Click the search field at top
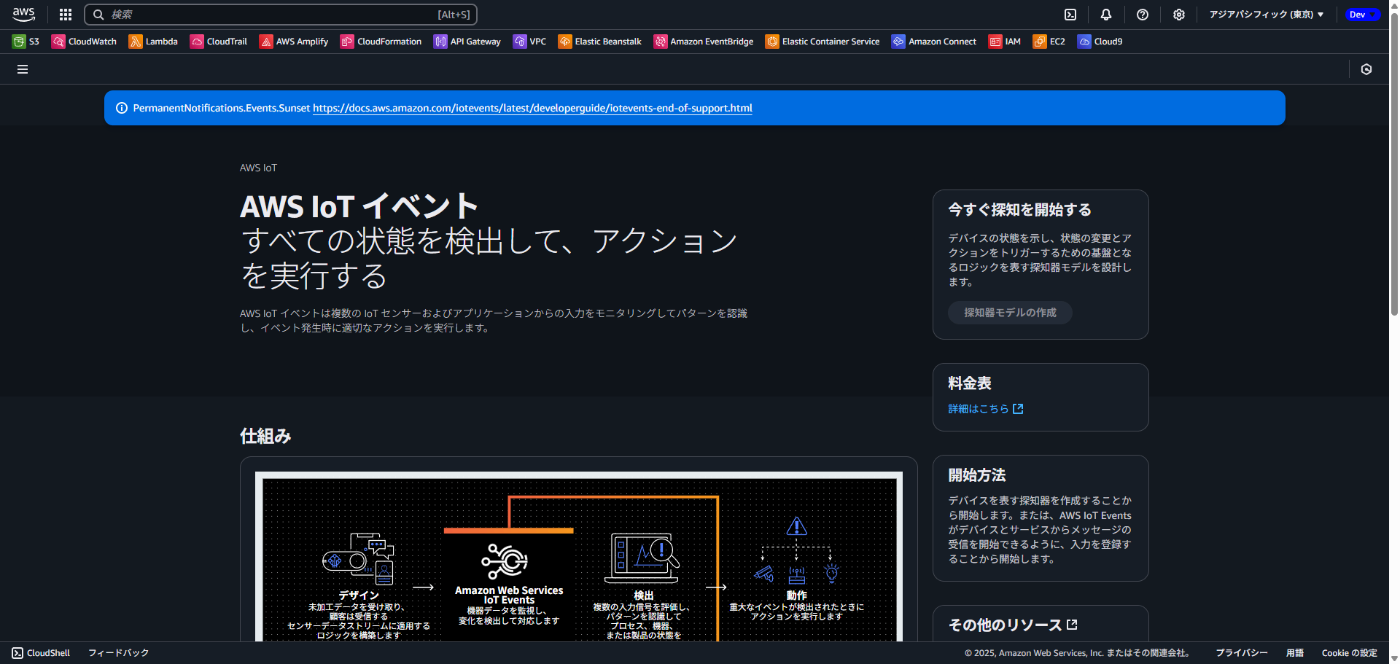 281,14
